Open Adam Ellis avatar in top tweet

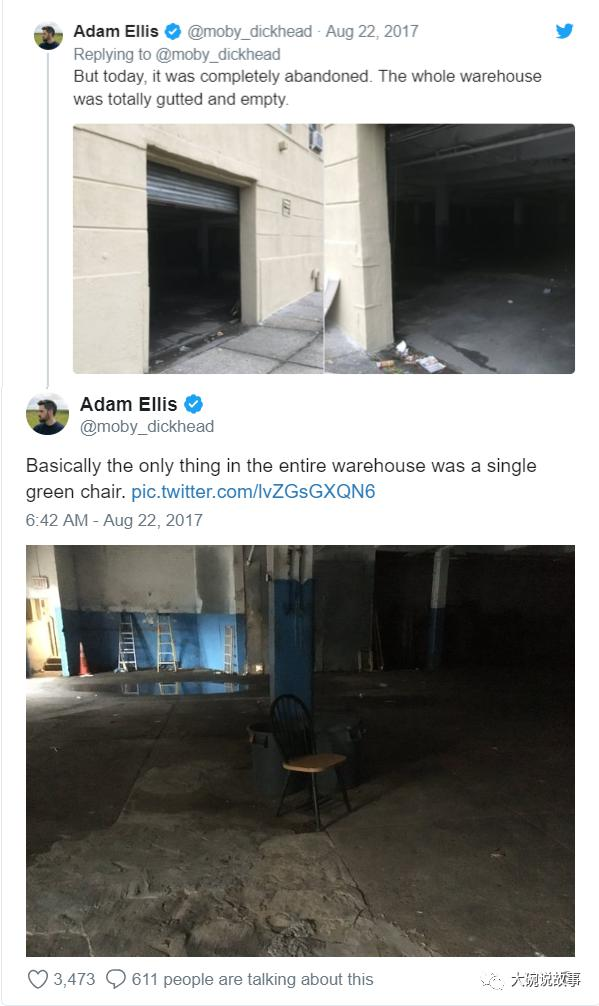pos(48,35)
